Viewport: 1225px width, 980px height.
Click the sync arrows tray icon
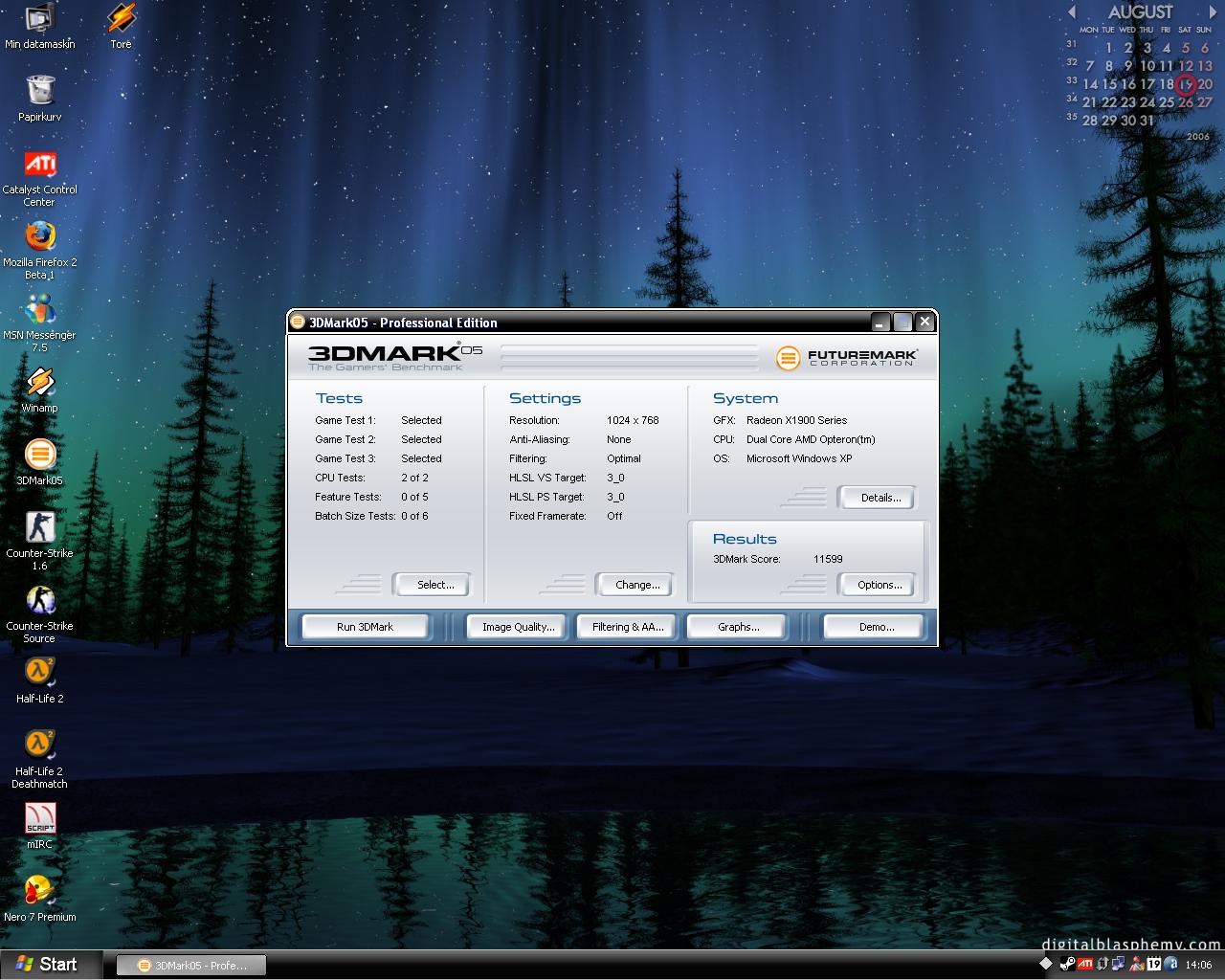(x=1102, y=964)
